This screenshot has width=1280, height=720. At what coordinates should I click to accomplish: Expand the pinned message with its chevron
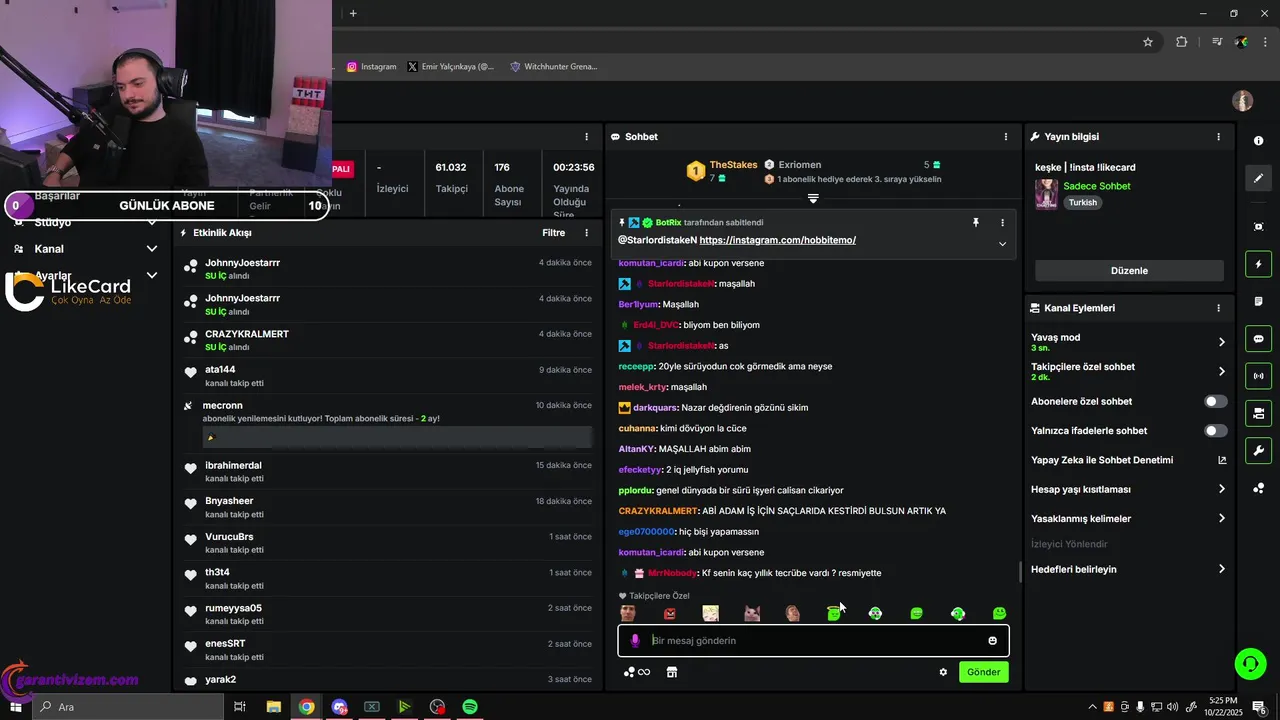(1002, 244)
